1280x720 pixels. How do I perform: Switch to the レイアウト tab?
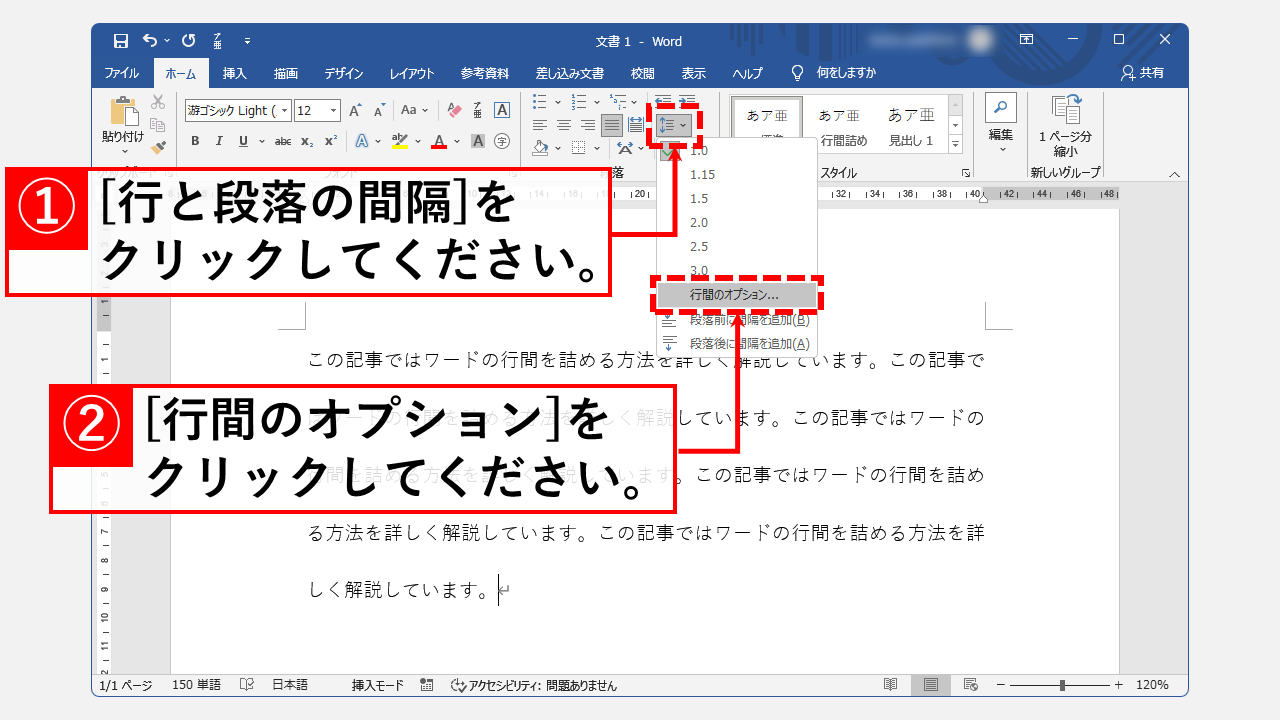(412, 73)
